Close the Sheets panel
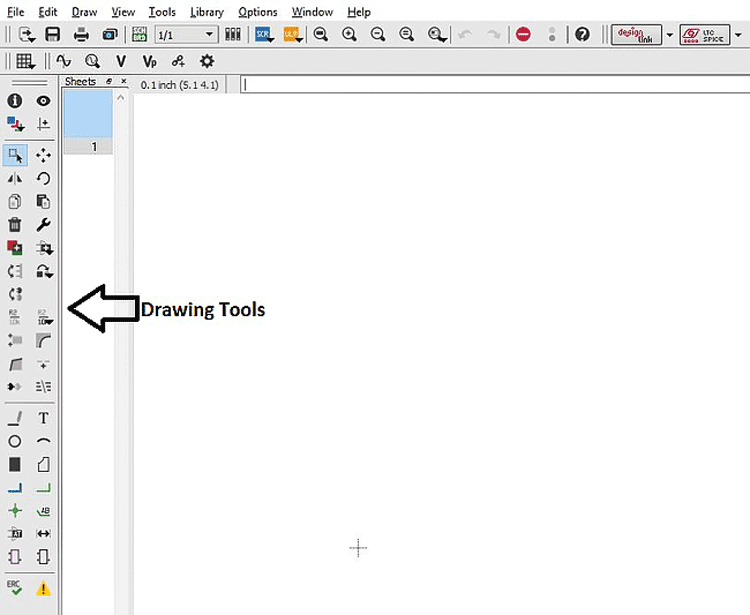The image size is (750, 615). pos(124,81)
